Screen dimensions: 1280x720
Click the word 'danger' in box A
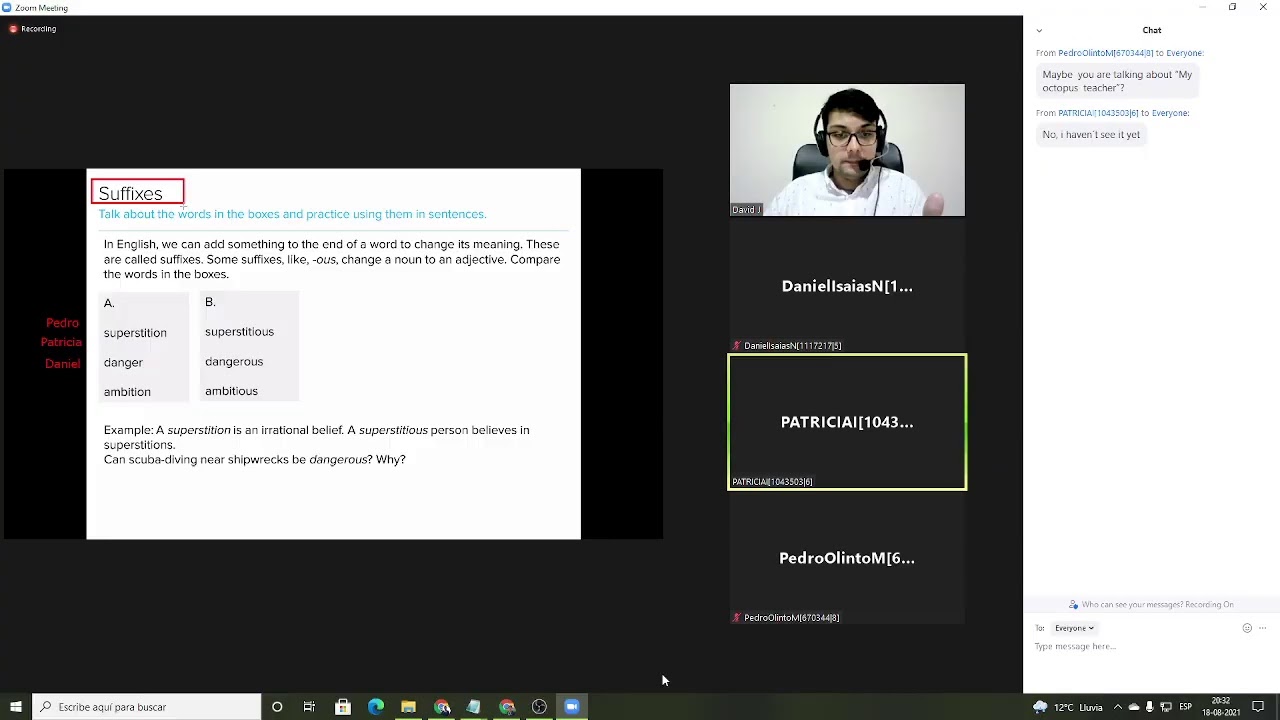click(123, 363)
